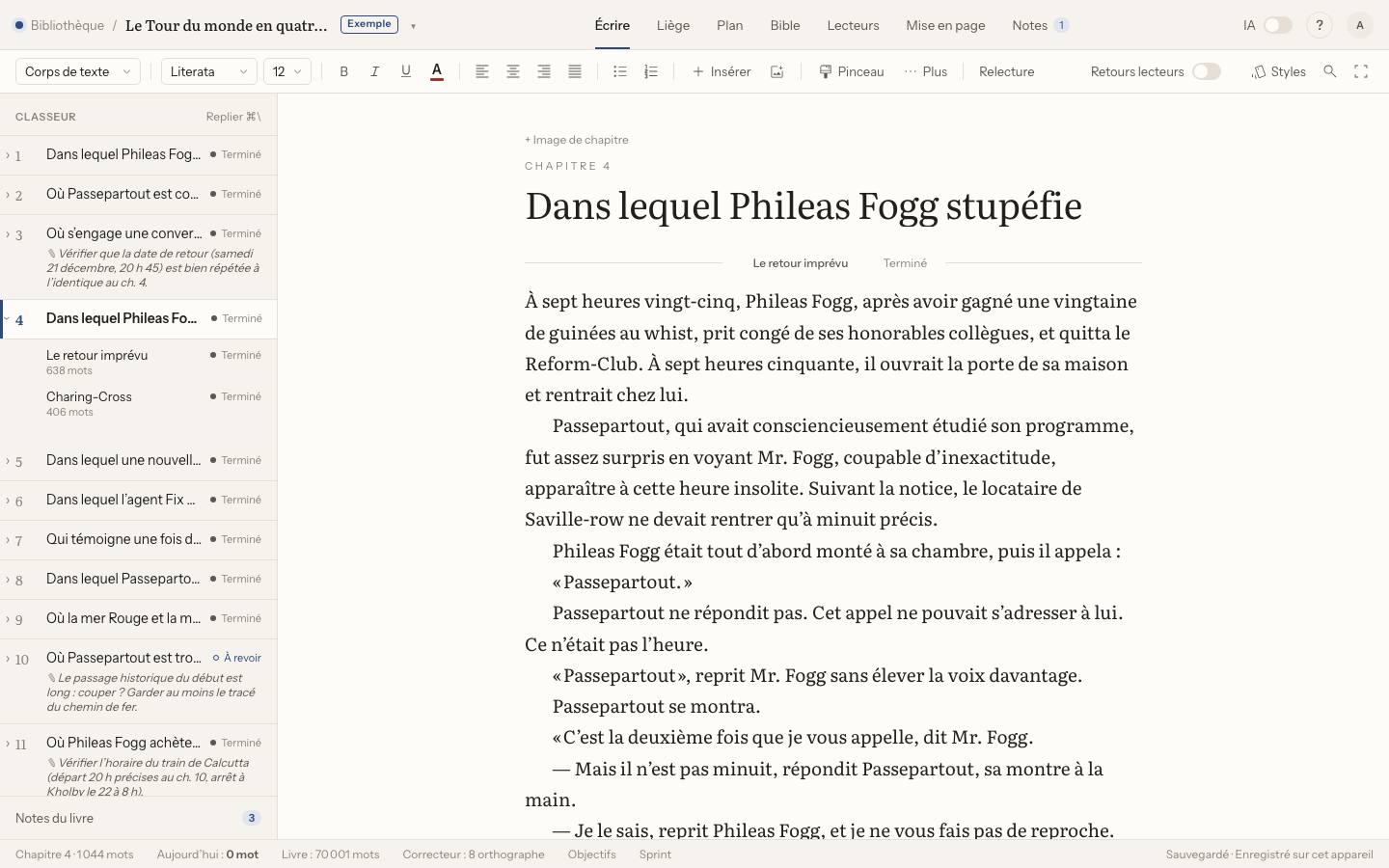This screenshot has width=1389, height=868.
Task: Toggle underline formatting
Action: pos(406,71)
